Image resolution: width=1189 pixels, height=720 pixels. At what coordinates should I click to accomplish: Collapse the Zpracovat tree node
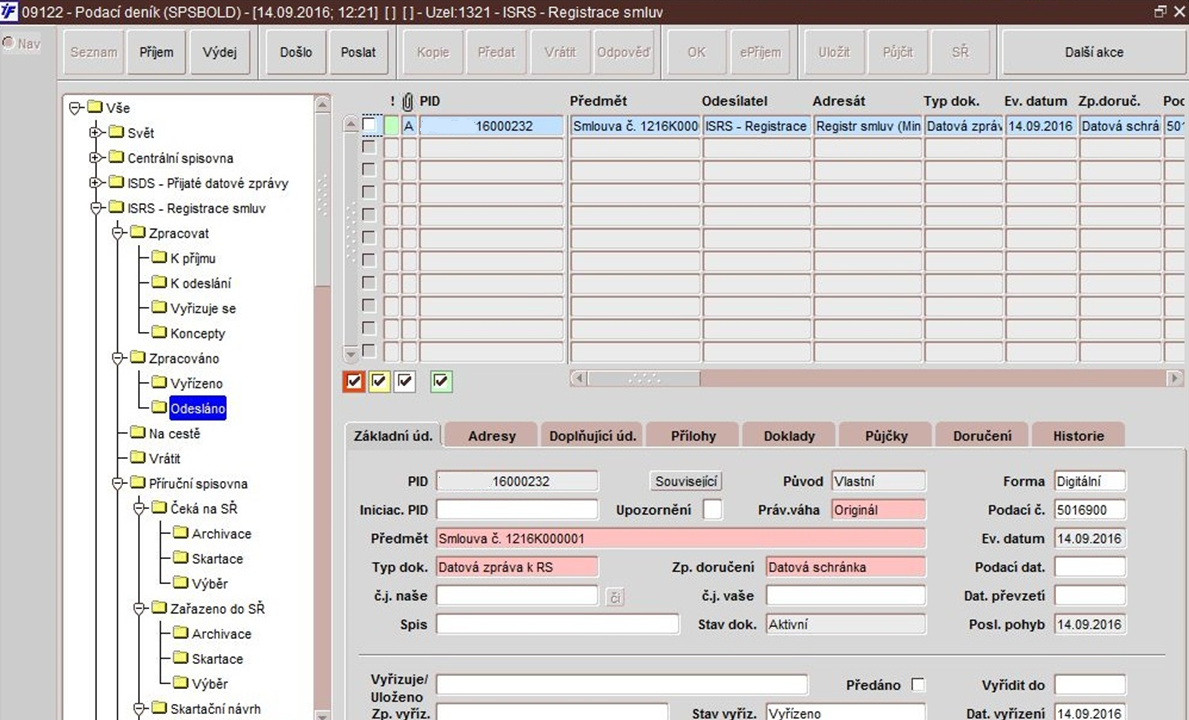[118, 233]
